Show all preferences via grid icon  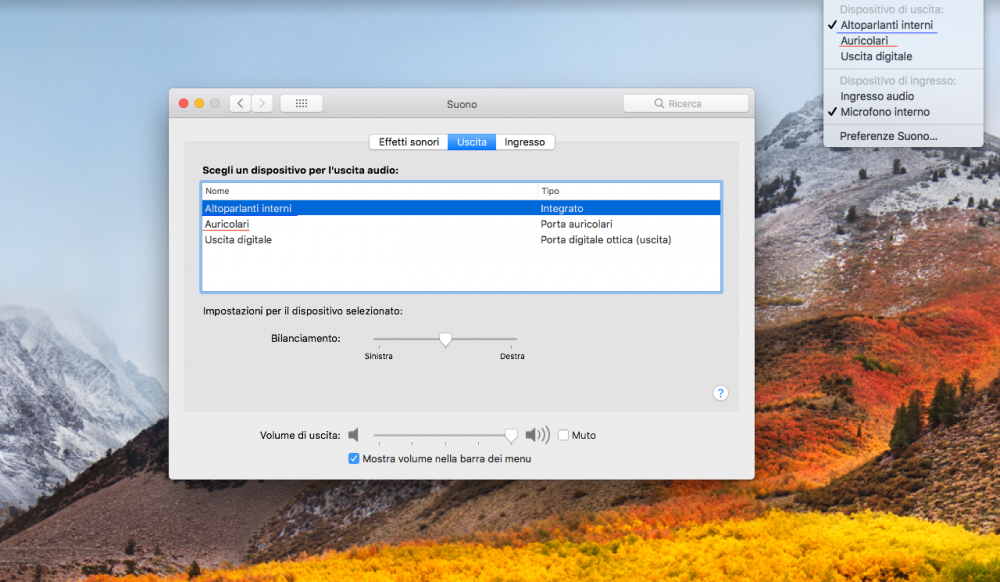coord(301,103)
